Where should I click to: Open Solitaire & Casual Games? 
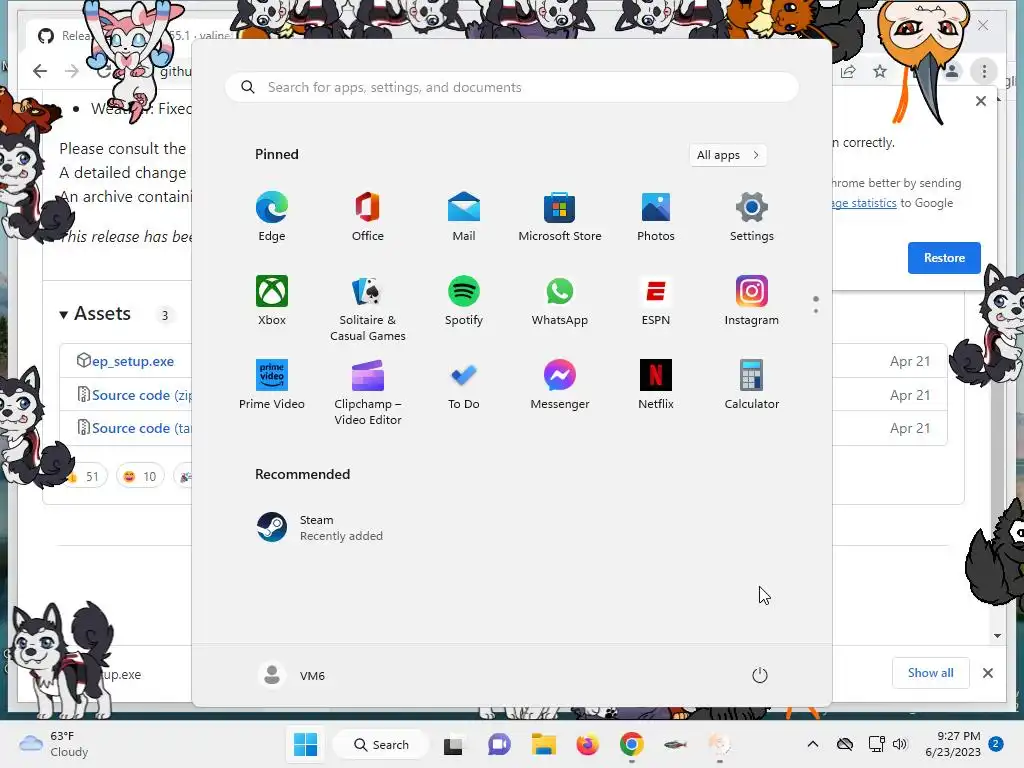point(368,308)
